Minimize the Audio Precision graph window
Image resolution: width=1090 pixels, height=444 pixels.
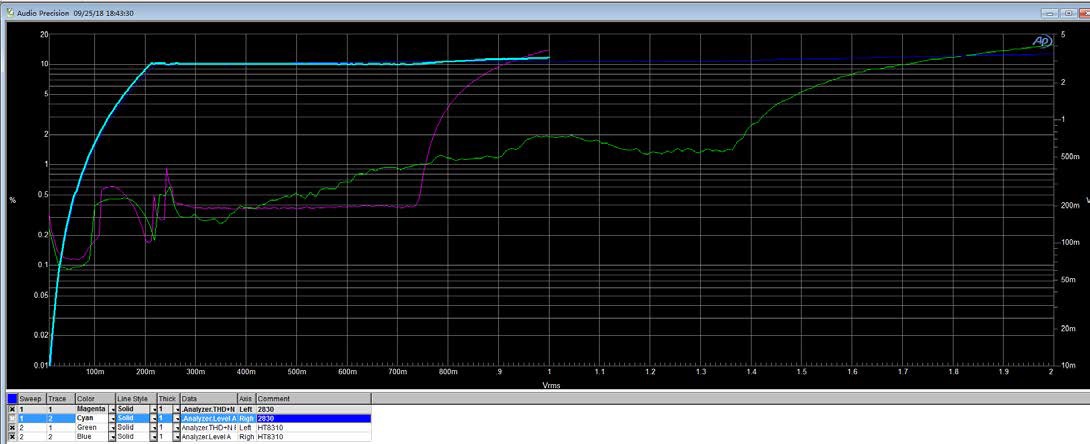pyautogui.click(x=1049, y=13)
